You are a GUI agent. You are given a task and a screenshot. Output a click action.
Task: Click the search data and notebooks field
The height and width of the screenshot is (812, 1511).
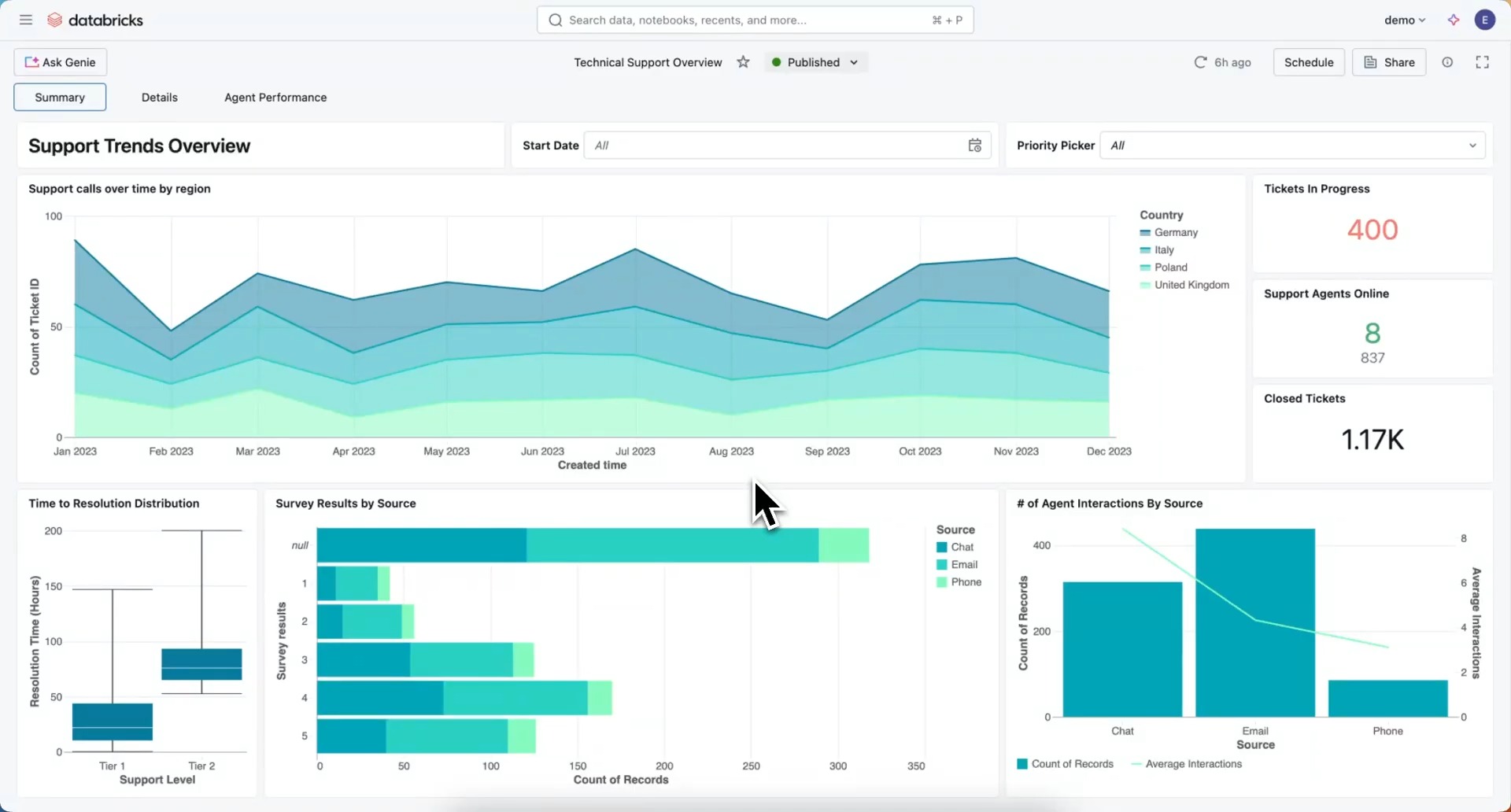coord(755,20)
